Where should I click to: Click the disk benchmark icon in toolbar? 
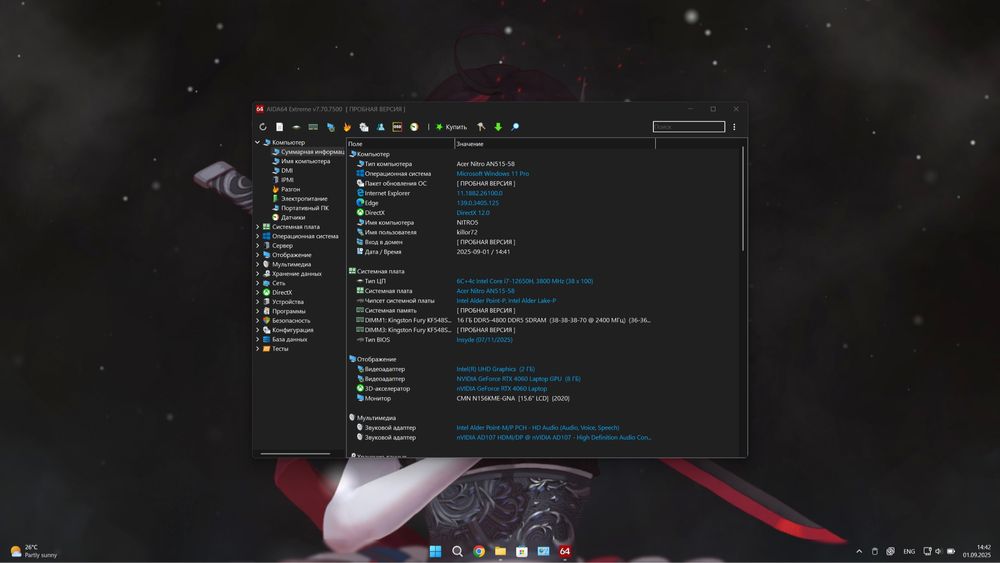pos(296,127)
